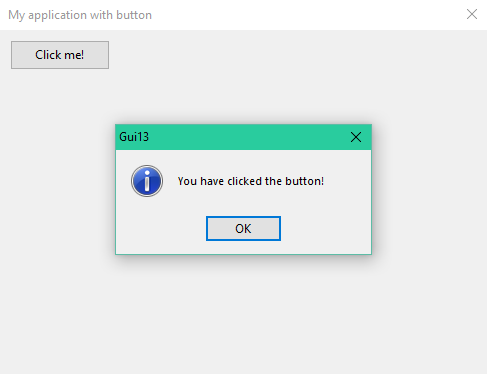487x374 pixels.
Task: Click the letter "i" inside the info icon
Action: [x=147, y=181]
